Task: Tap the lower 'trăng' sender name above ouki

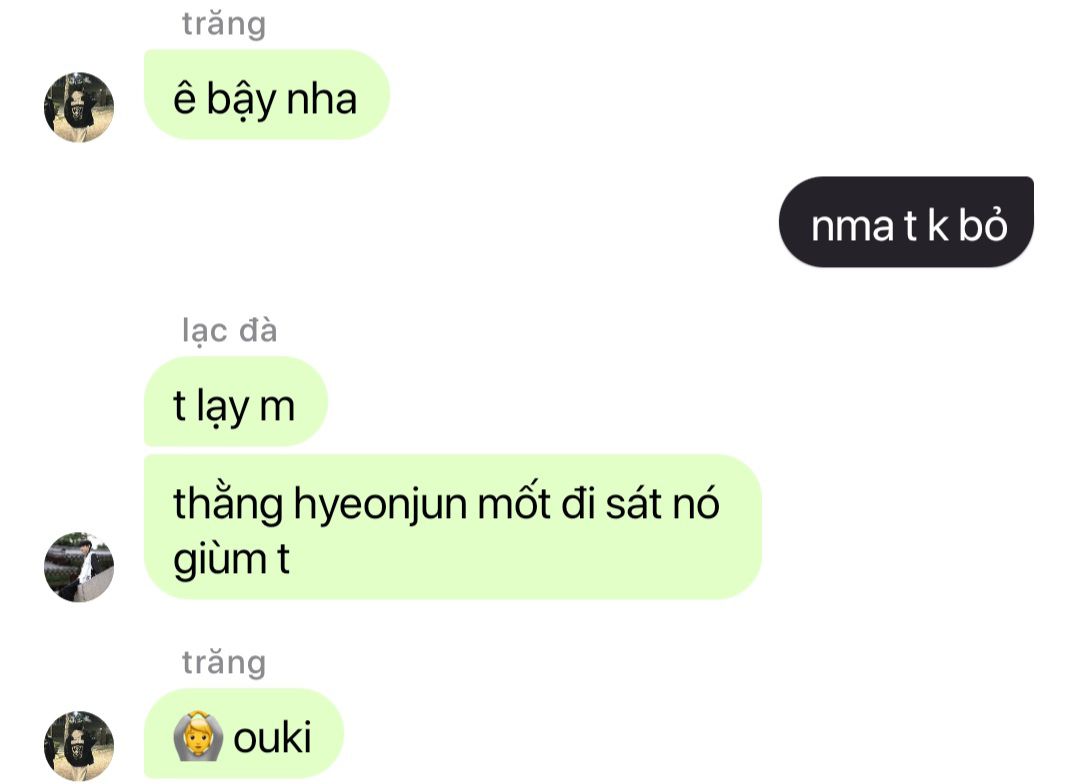Action: 224,663
